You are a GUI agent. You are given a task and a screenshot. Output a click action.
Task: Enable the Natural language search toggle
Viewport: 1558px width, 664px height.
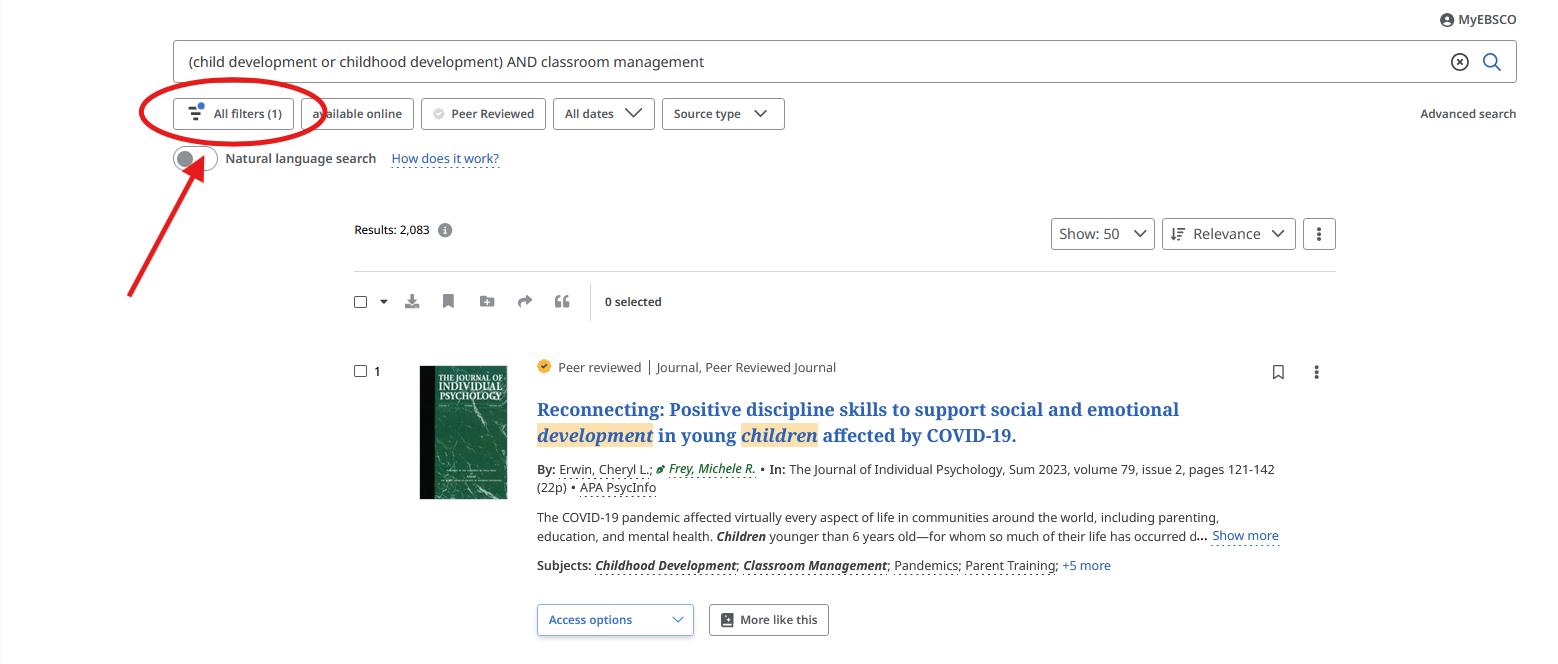(x=195, y=159)
